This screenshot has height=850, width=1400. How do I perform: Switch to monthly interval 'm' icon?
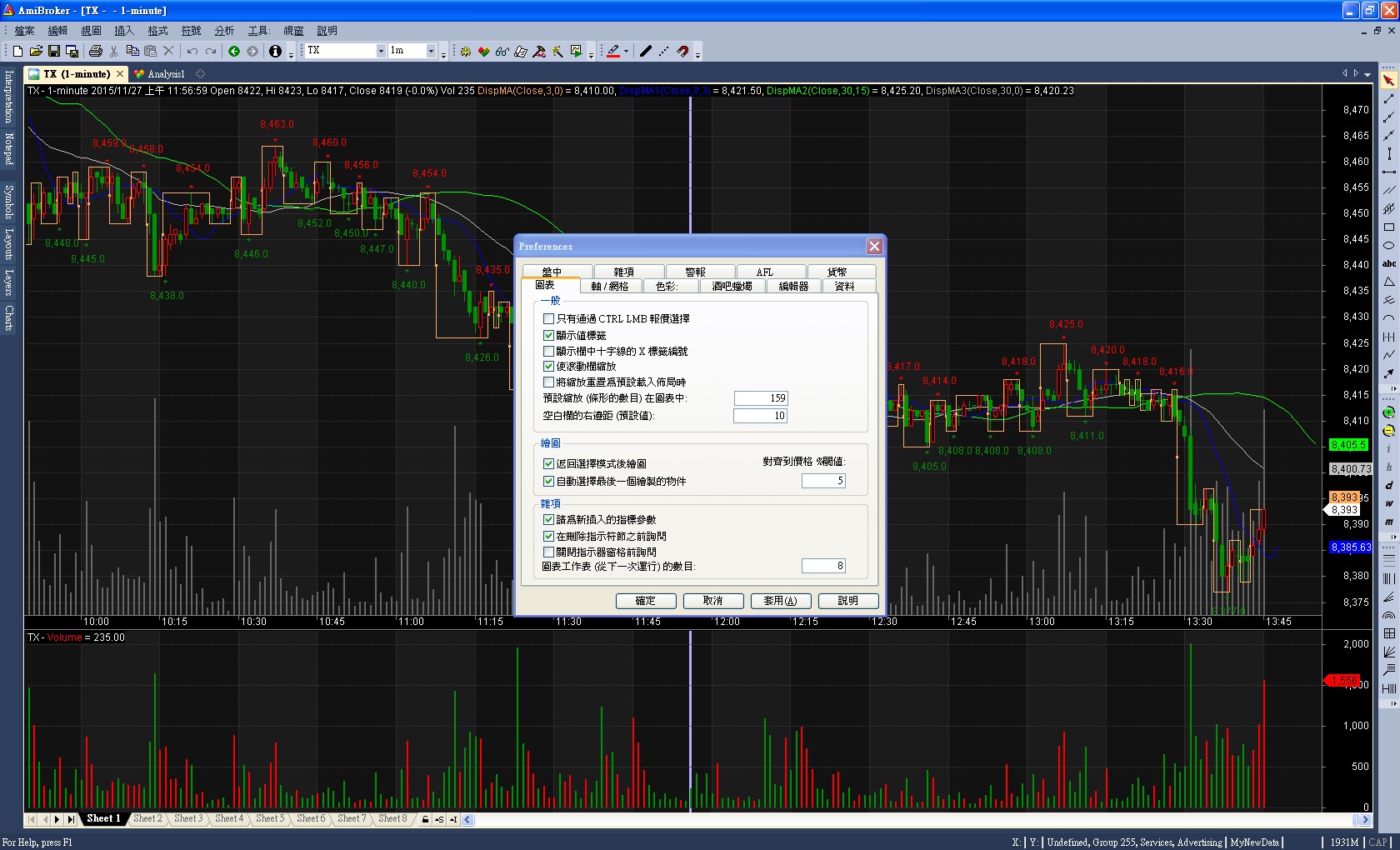[x=1389, y=522]
